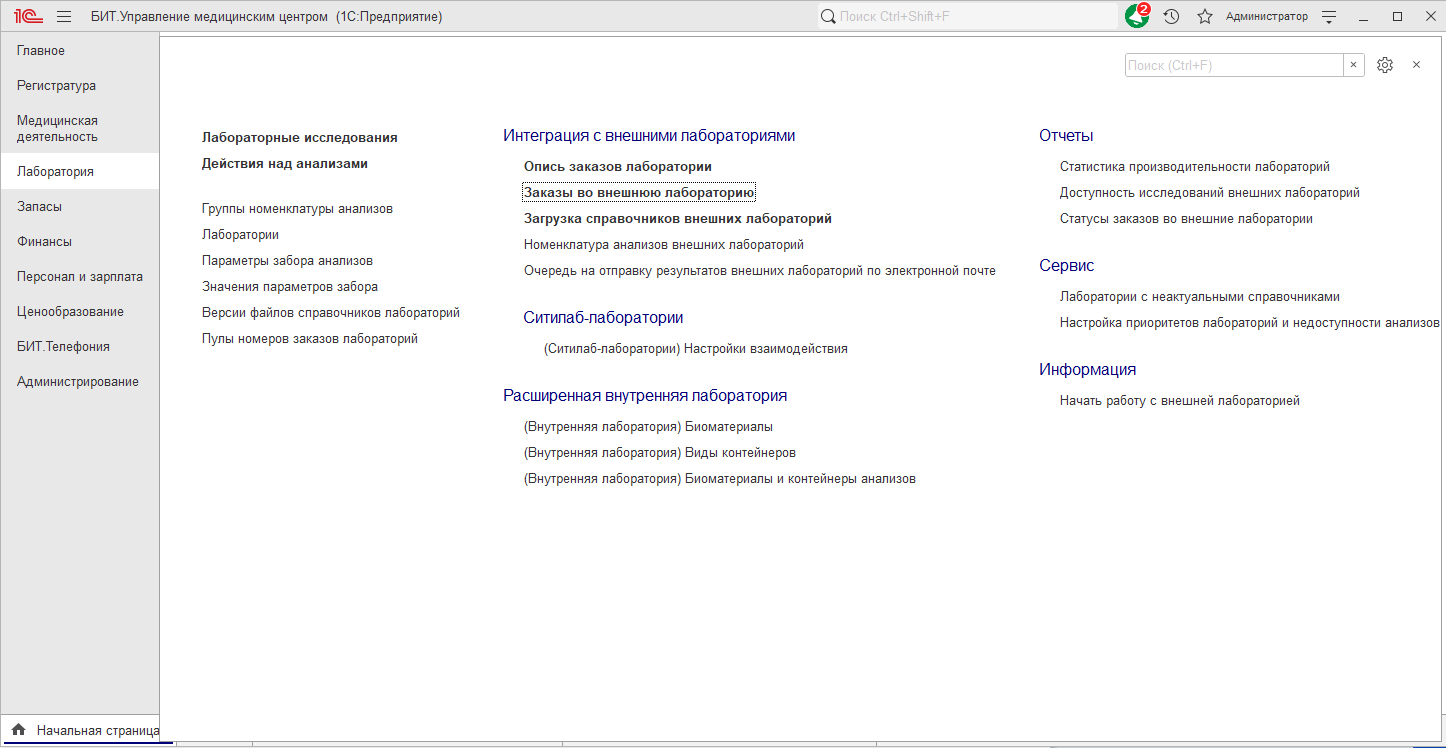The image size is (1446, 748).
Task: Click the 1C logo icon
Action: tap(28, 16)
